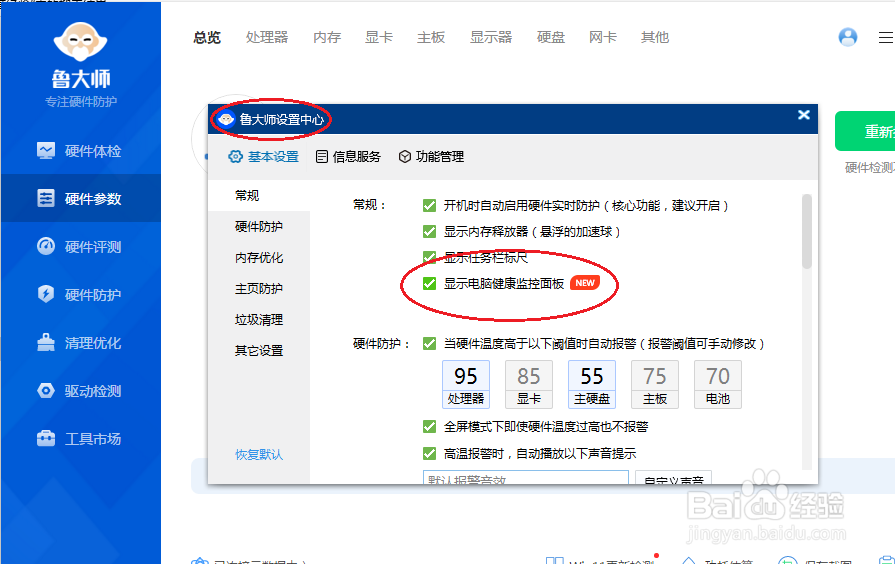Click the NEW badge beside 健康监控面板
Viewport: 895px width, 564px height.
point(585,283)
